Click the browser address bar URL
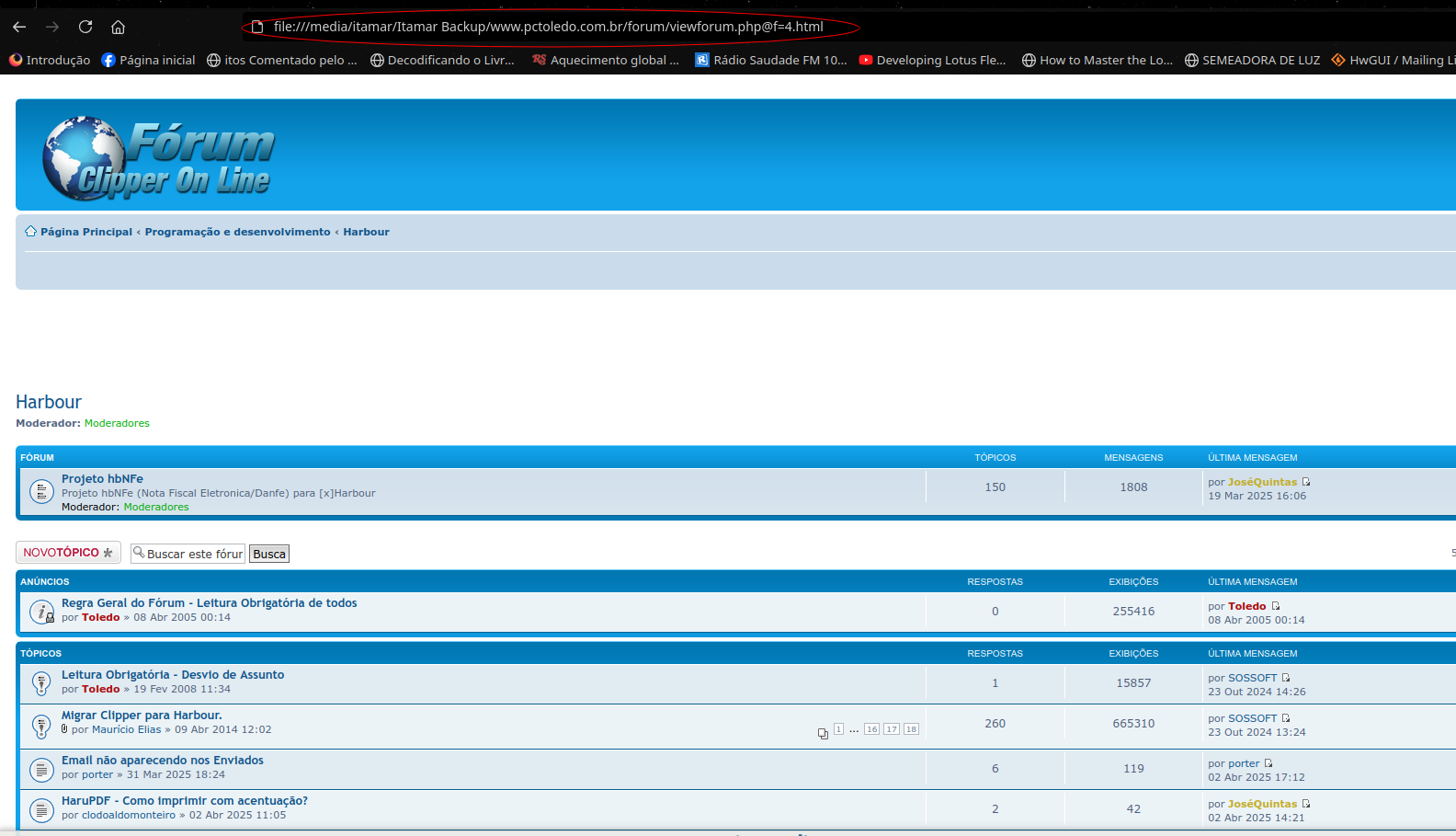The image size is (1456, 836). pyautogui.click(x=548, y=27)
